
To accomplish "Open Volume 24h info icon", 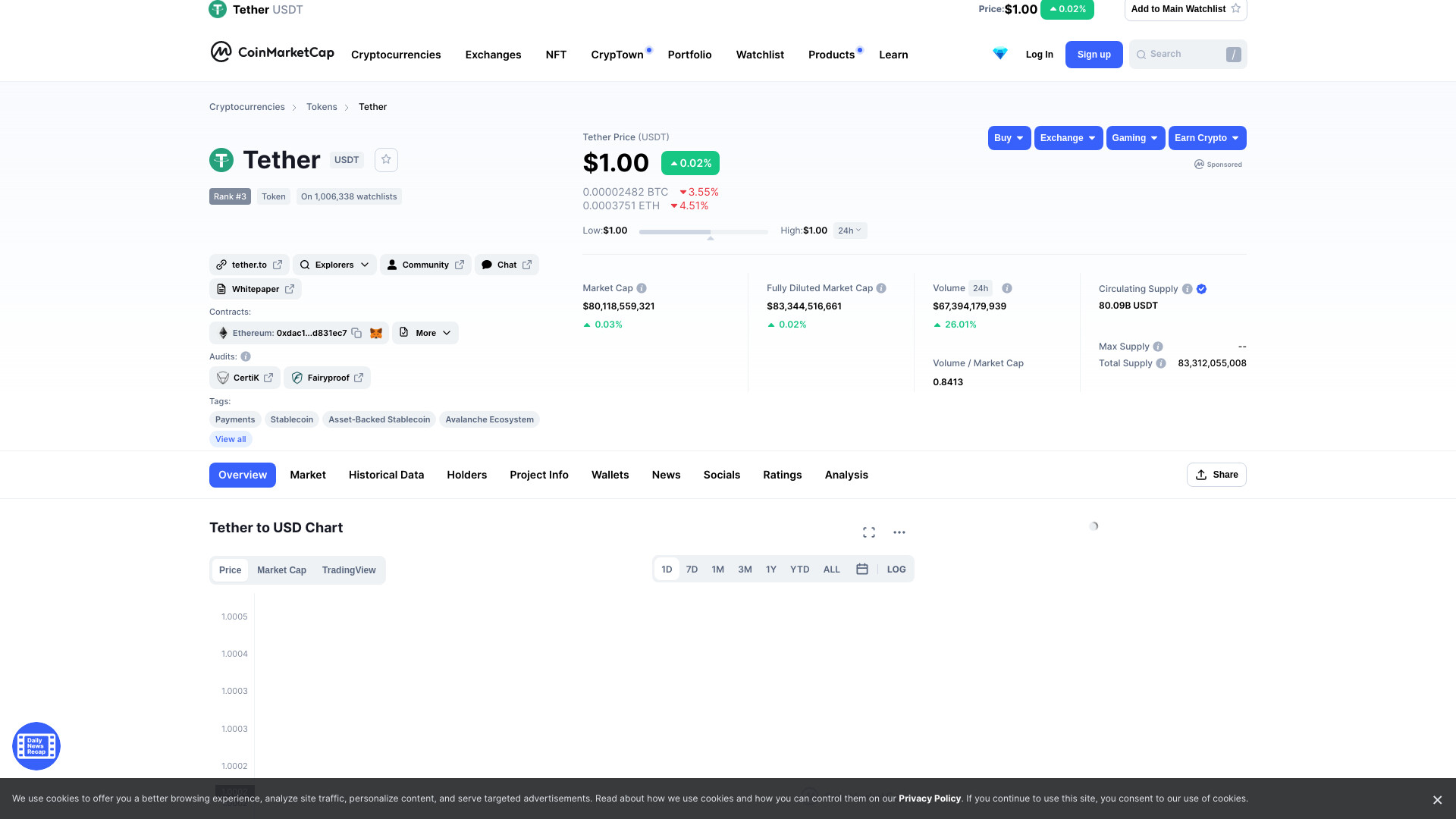I will [x=1007, y=288].
